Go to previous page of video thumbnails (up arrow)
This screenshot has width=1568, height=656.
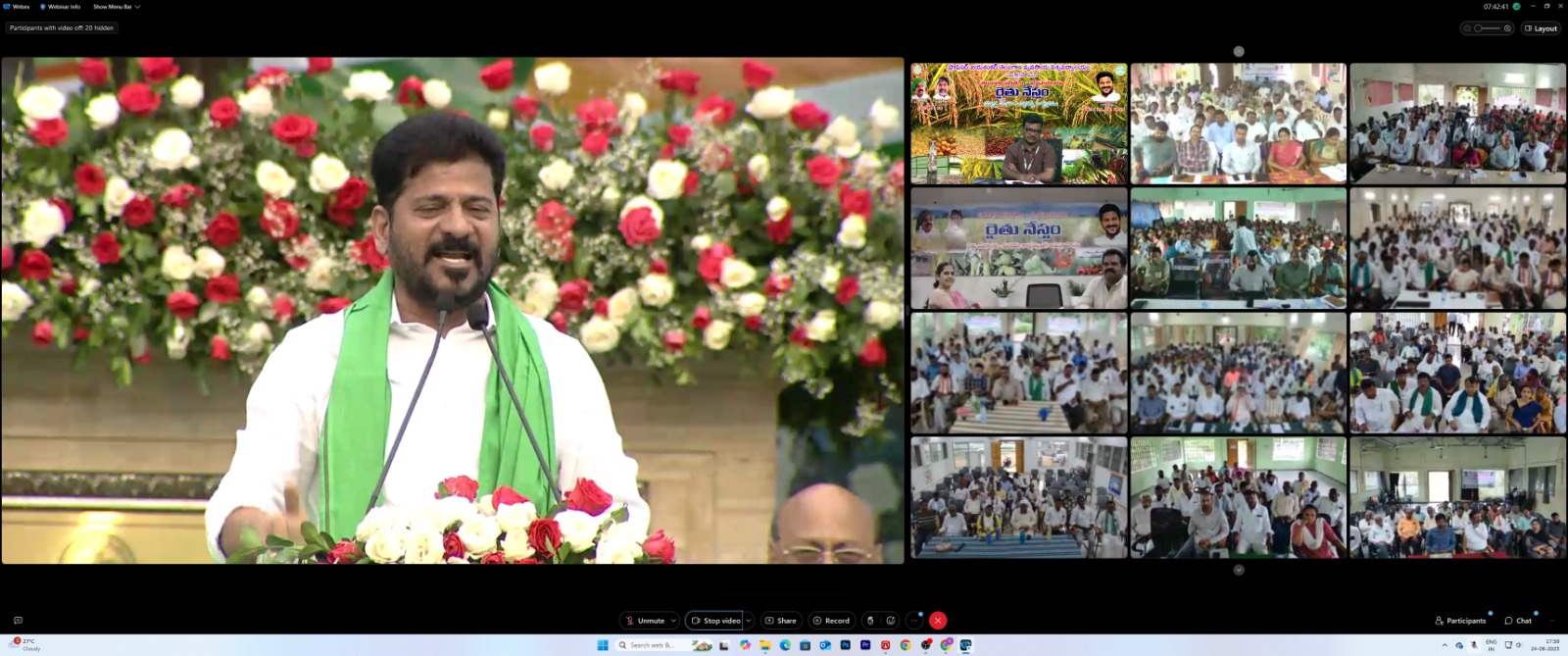click(1239, 51)
